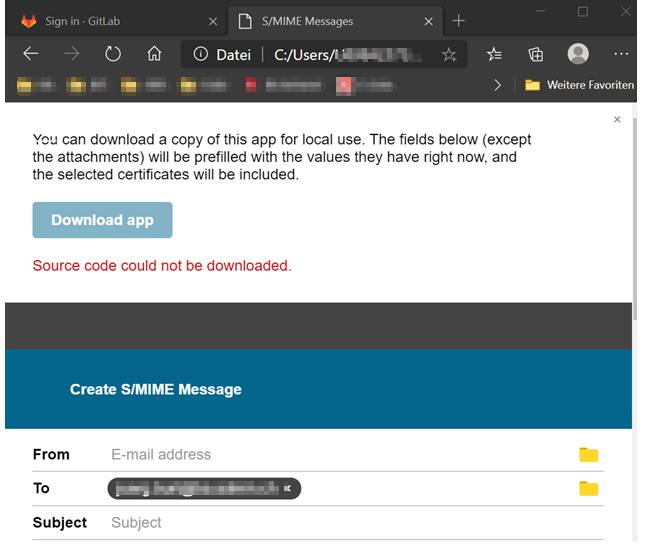Click the Download app button
The width and height of the screenshot is (654, 555).
(x=102, y=220)
